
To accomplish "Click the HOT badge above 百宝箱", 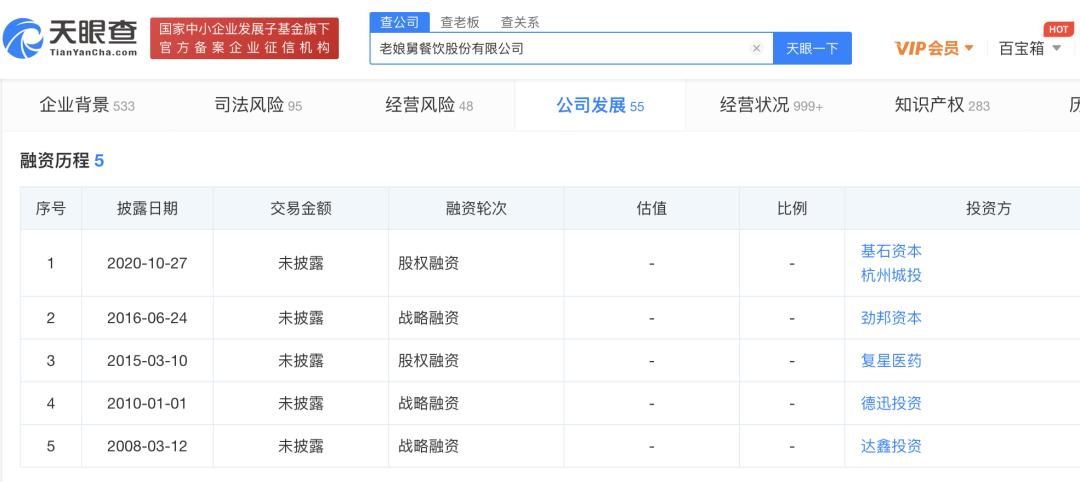I will pos(1058,29).
